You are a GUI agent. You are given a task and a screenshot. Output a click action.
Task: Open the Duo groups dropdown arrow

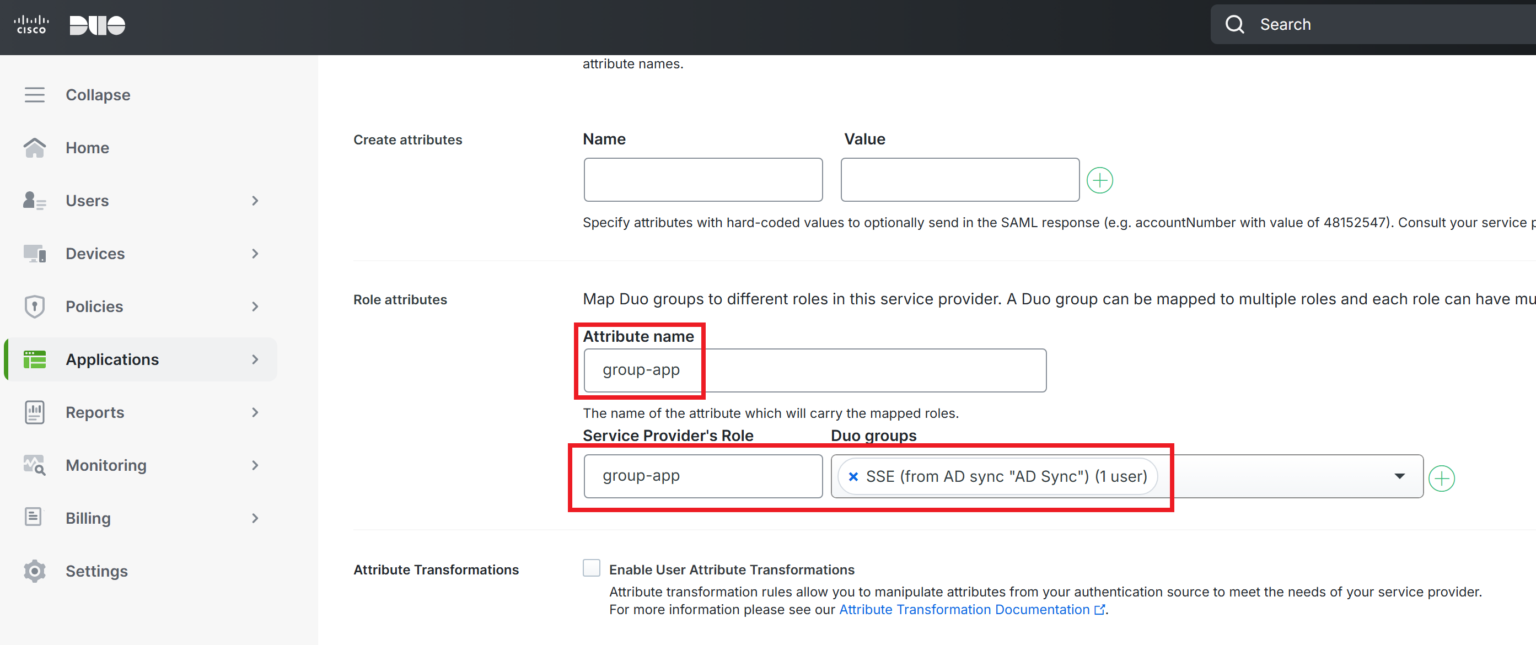(1400, 477)
